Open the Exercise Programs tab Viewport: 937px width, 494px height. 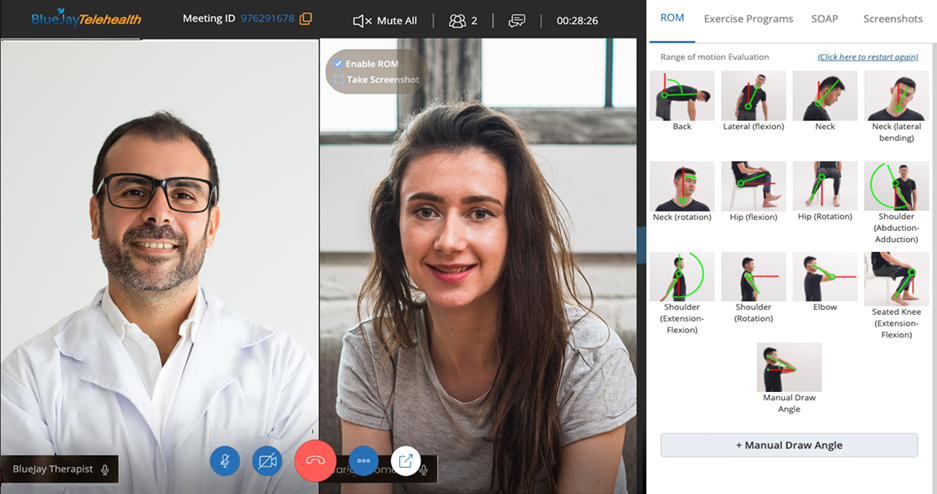coord(748,19)
